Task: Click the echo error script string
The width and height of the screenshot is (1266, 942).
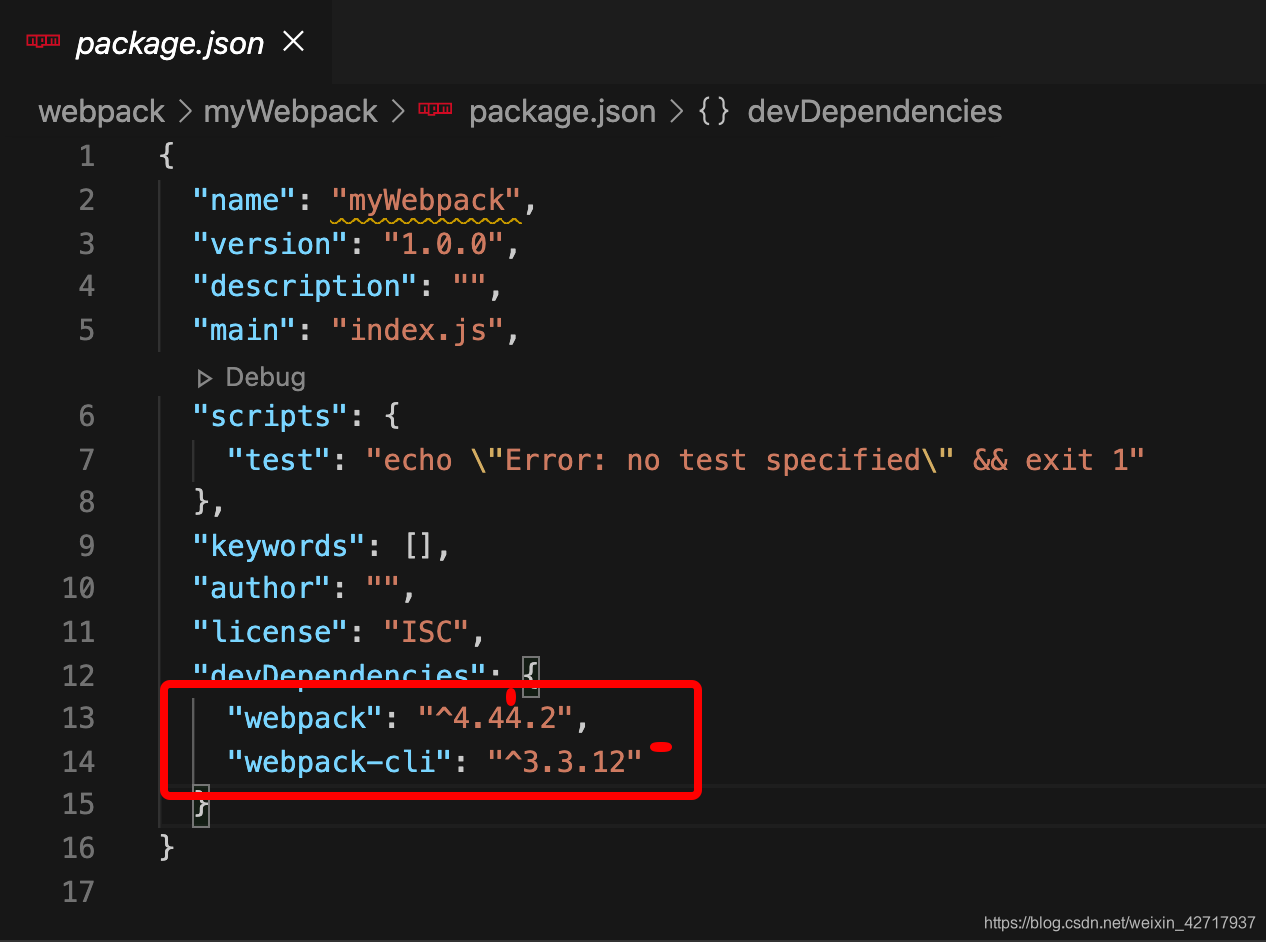Action: (755, 459)
